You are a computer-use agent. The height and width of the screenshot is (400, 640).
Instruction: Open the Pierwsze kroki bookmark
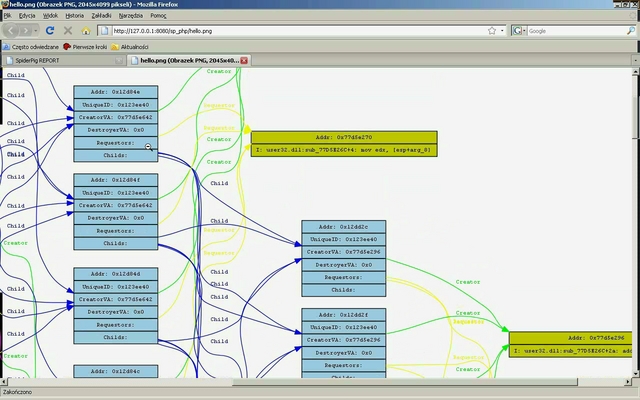click(x=85, y=47)
